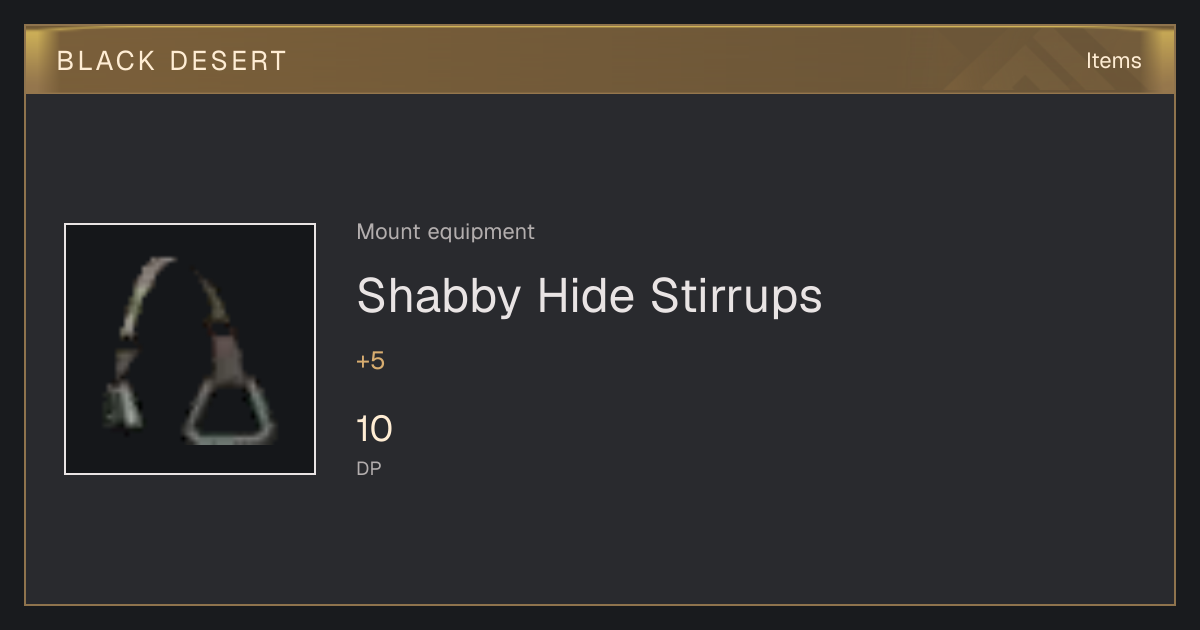The image size is (1200, 630).
Task: Select the Mount equipment category label
Action: 445,232
